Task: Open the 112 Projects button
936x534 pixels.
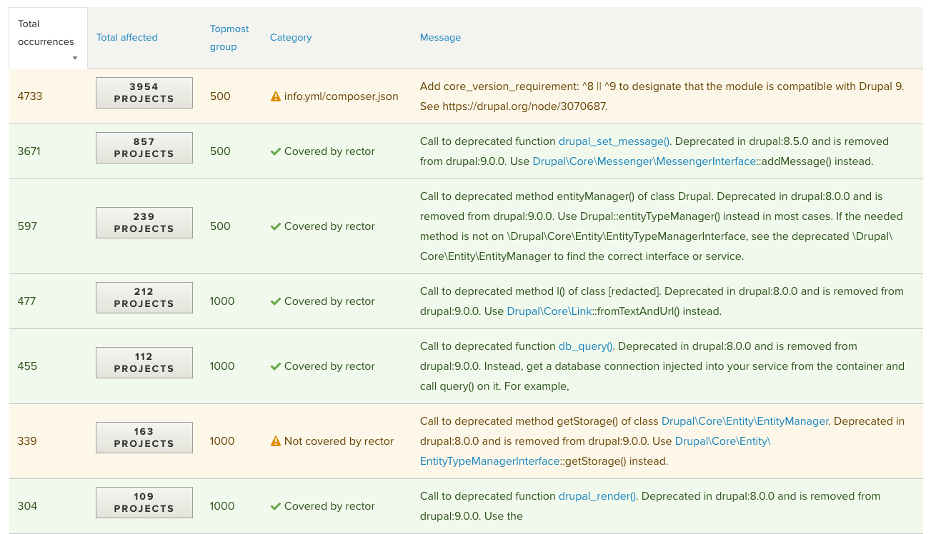Action: [x=144, y=363]
